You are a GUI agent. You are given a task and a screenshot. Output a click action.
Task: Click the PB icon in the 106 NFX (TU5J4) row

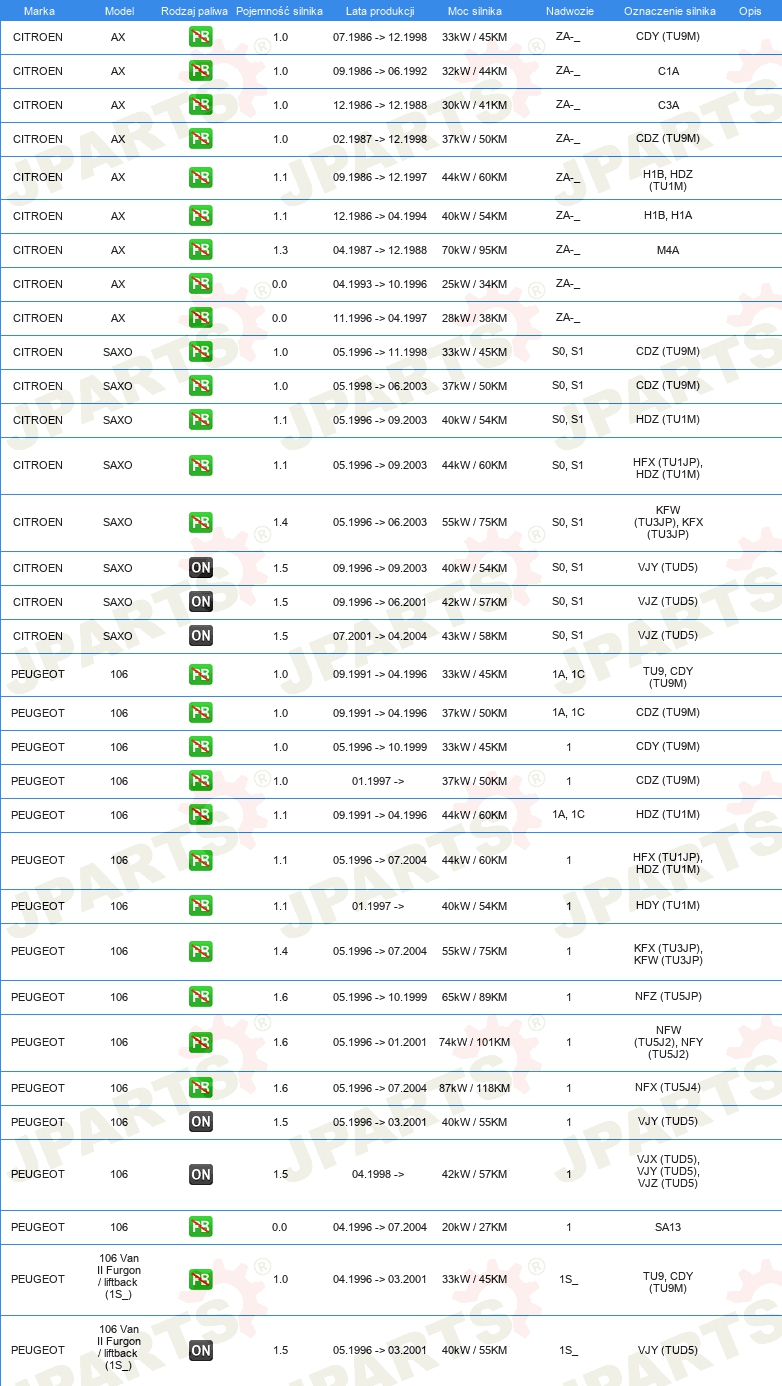(201, 1088)
